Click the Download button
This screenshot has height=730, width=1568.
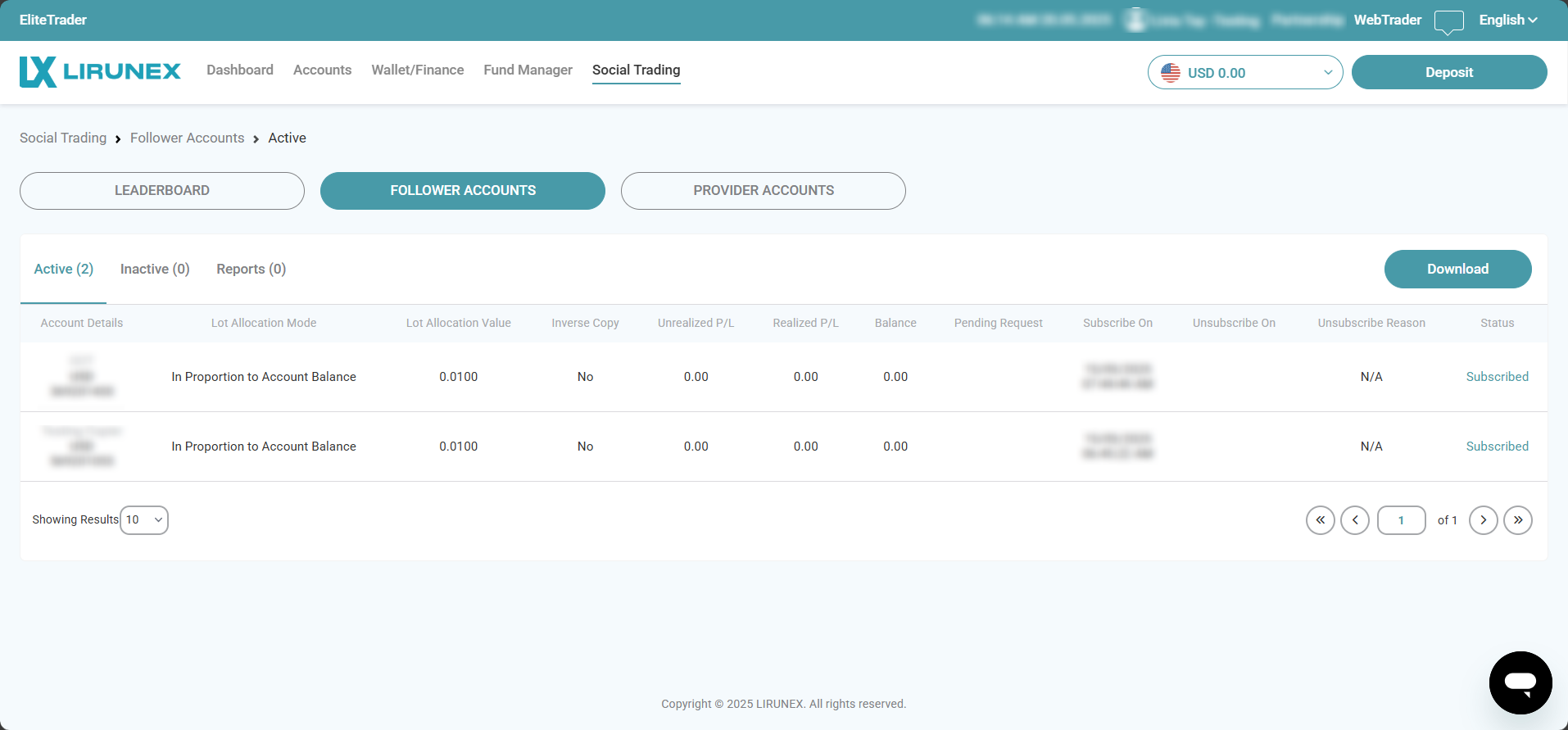[x=1457, y=269]
